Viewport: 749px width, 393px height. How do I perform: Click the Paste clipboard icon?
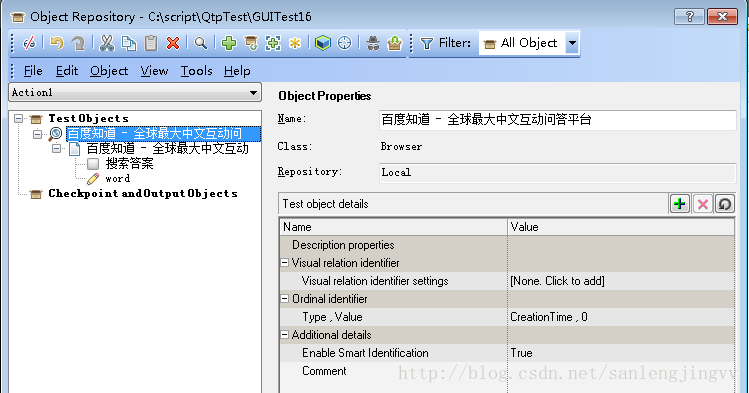tap(151, 43)
